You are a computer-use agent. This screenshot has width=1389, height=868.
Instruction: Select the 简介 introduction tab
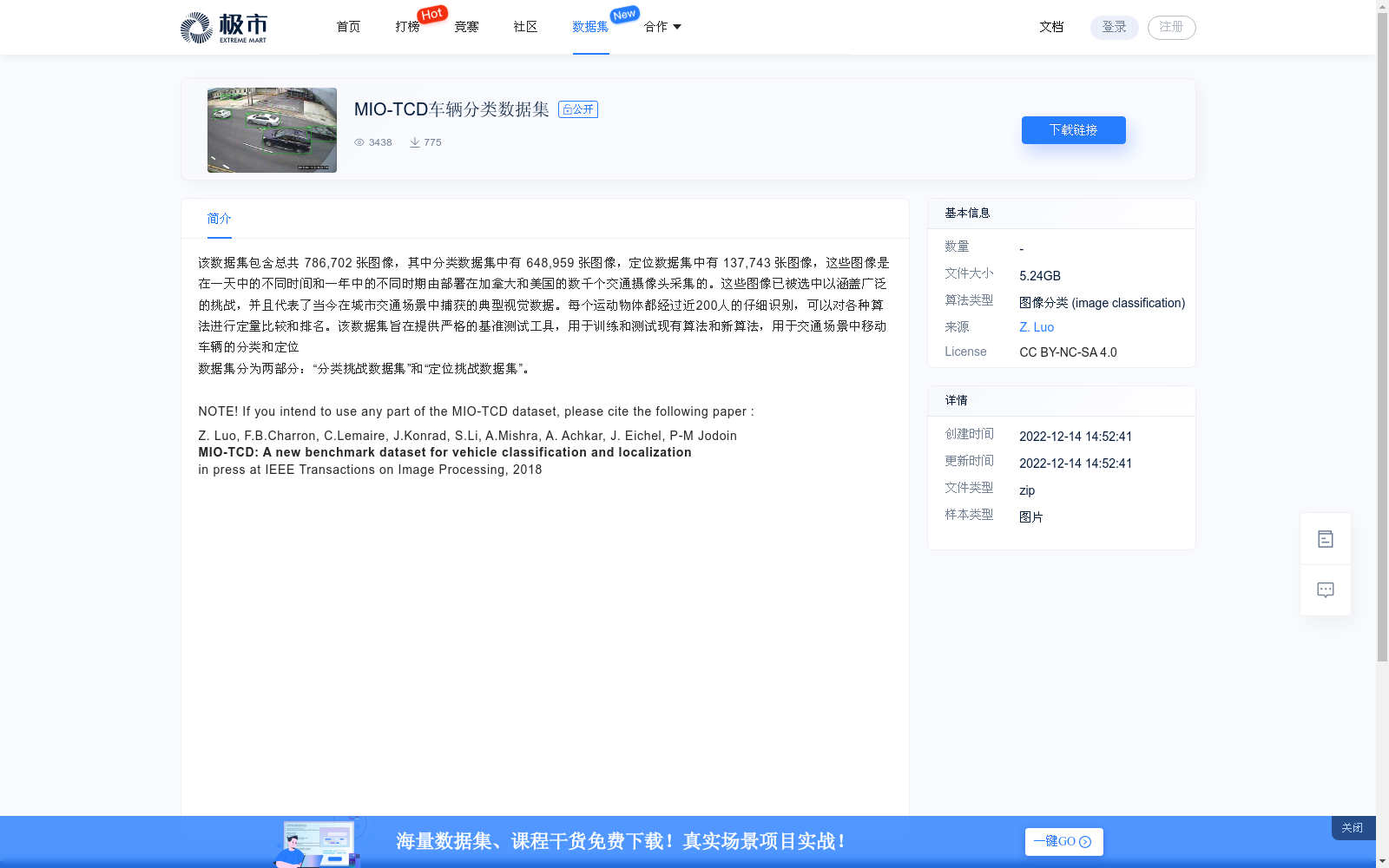coord(220,219)
